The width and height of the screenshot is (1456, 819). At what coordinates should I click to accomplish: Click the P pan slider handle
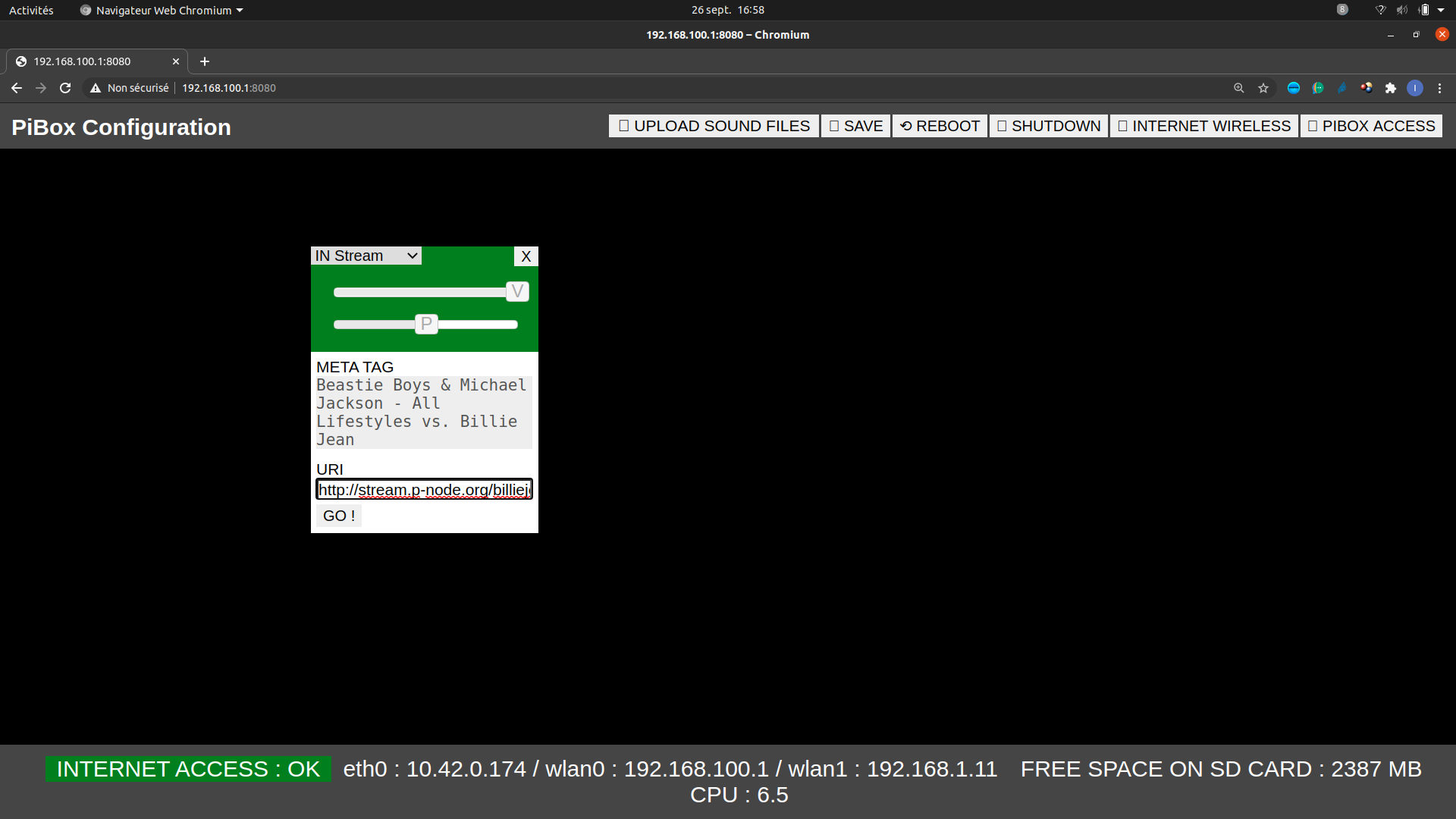click(426, 325)
